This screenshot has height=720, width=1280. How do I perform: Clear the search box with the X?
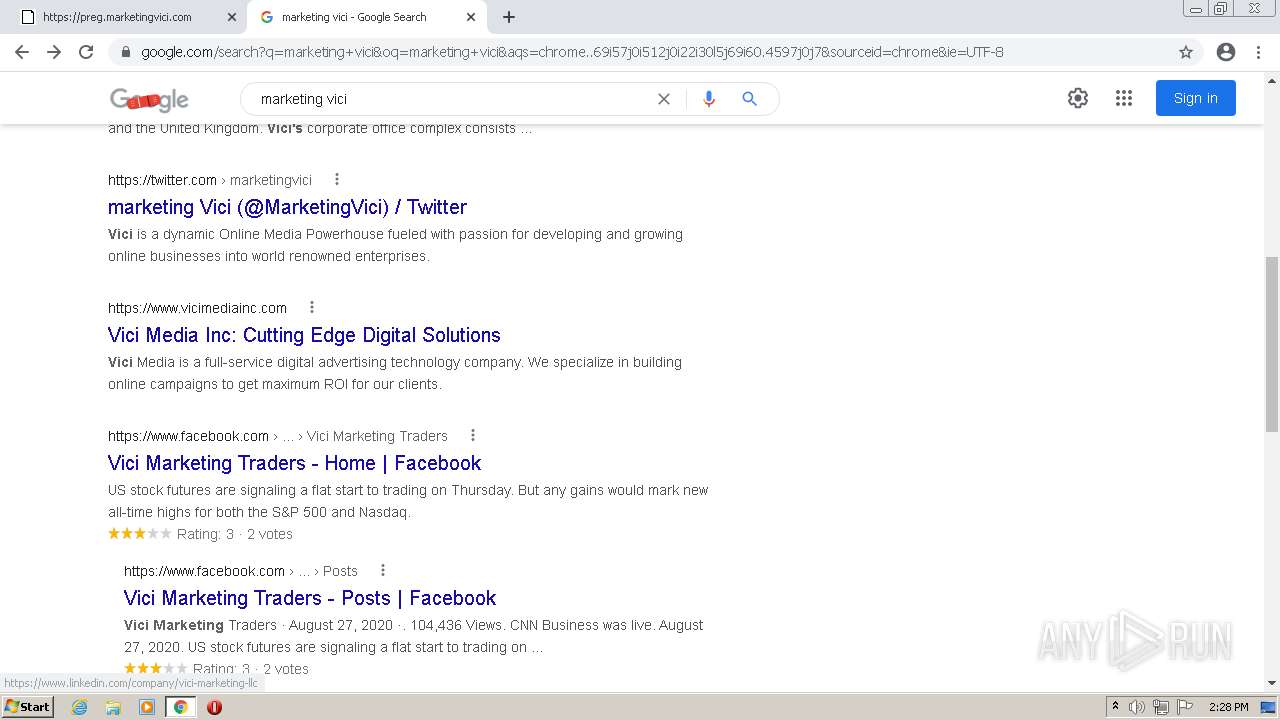pyautogui.click(x=663, y=99)
